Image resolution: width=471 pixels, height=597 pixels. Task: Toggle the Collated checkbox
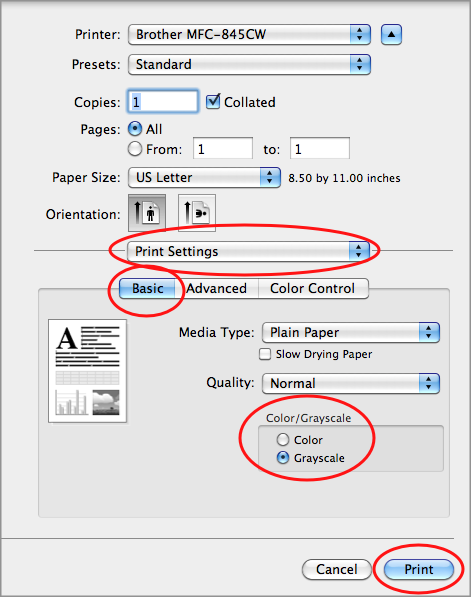pyautogui.click(x=213, y=102)
